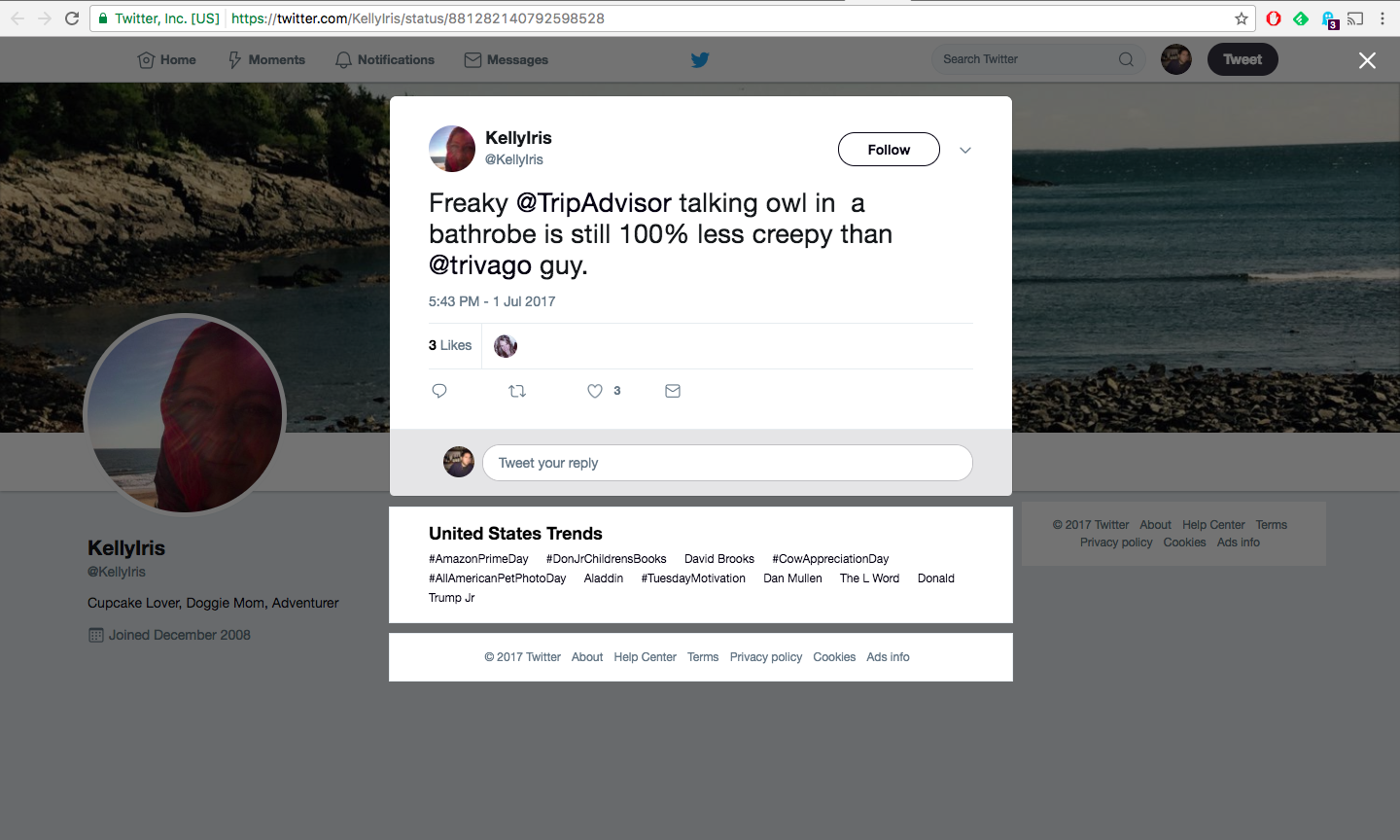Image resolution: width=1400 pixels, height=840 pixels.
Task: Open the Chrome three-dot menu
Action: [x=1382, y=18]
